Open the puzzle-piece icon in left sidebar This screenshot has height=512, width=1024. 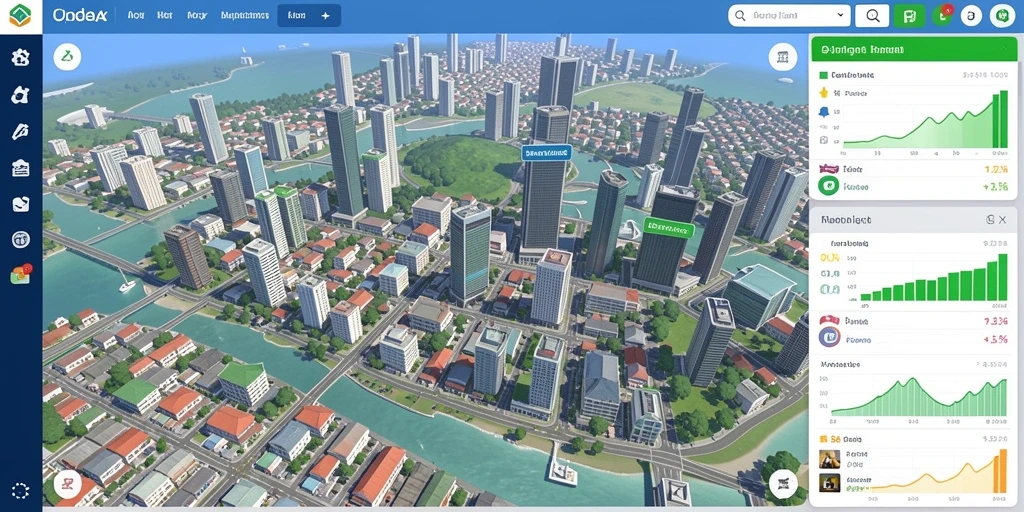[20, 95]
